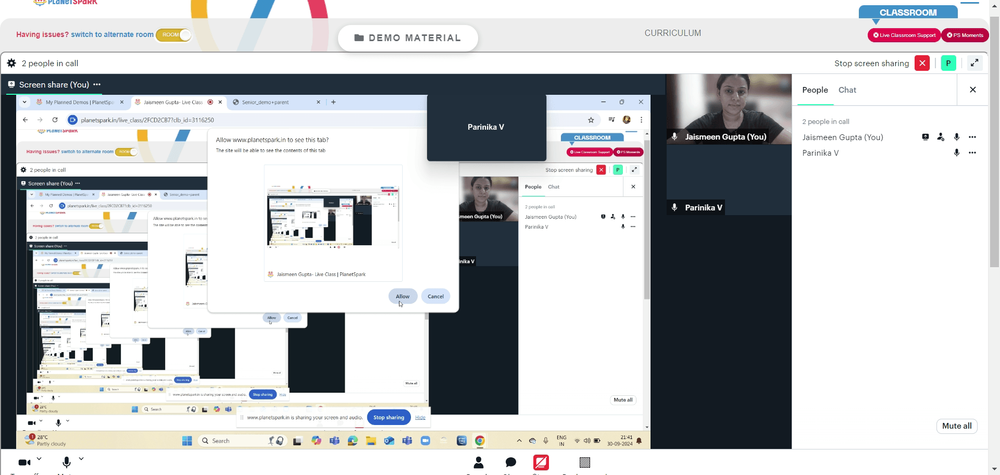Click '2 people in call' header text
1000x475 pixels.
pyautogui.click(x=50, y=63)
